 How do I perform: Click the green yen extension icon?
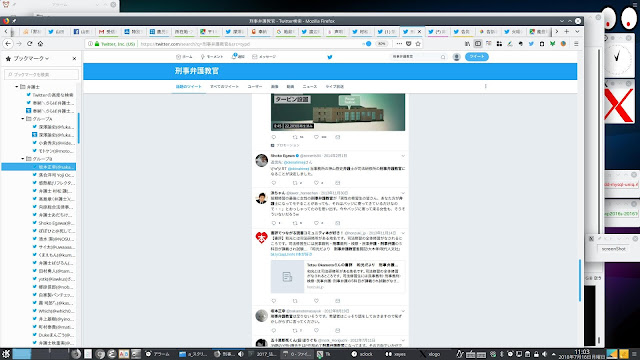(552, 44)
